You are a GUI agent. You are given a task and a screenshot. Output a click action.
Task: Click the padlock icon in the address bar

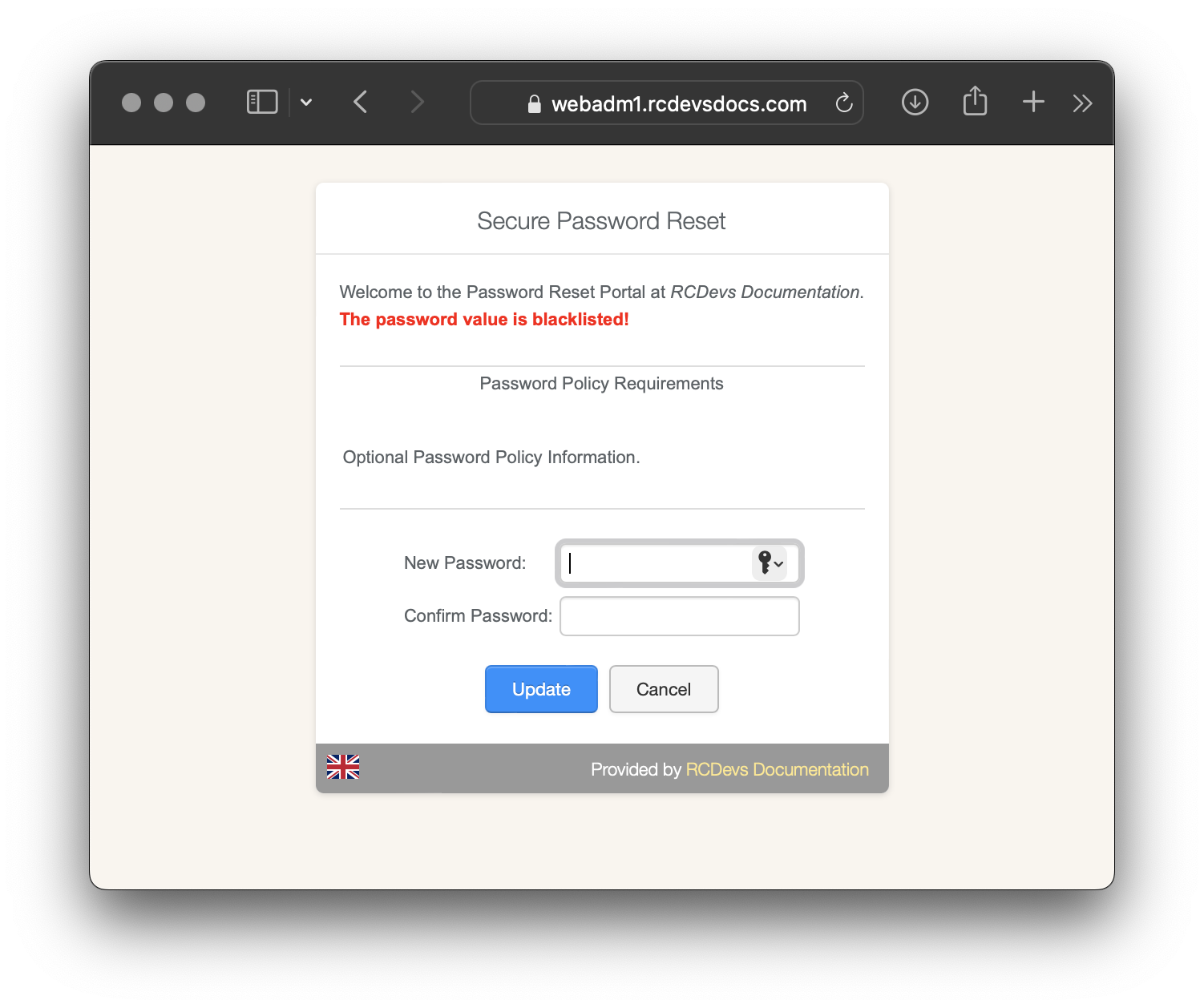click(535, 104)
